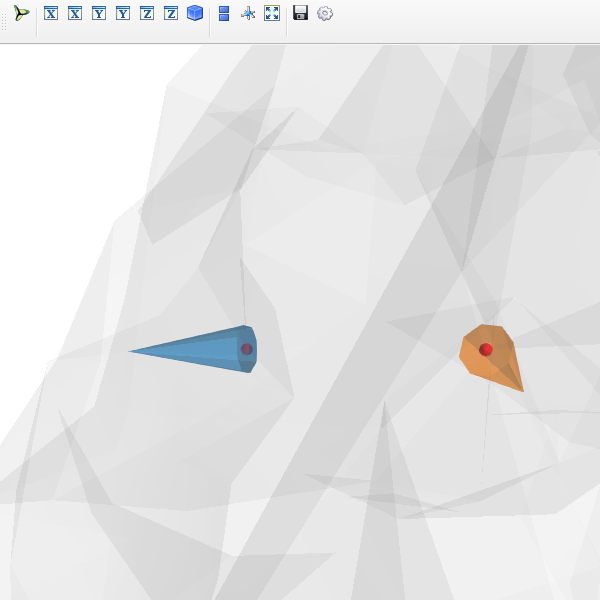Grab the toolbar drag handle dots
Screen dimensions: 600x600
point(4,21)
